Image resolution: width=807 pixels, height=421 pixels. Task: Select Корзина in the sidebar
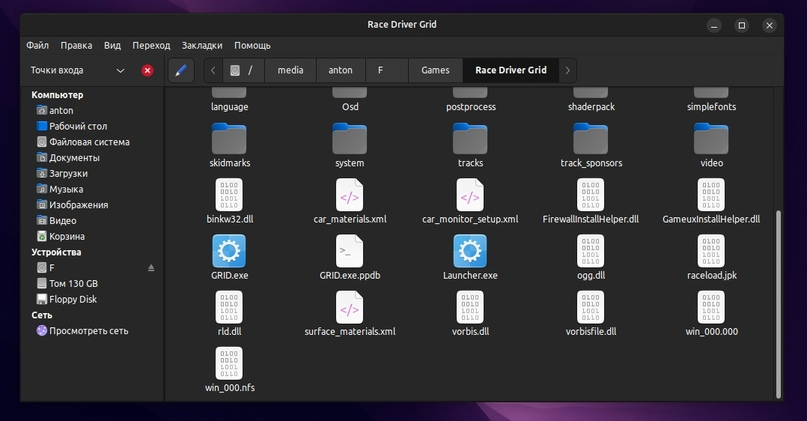[x=67, y=236]
